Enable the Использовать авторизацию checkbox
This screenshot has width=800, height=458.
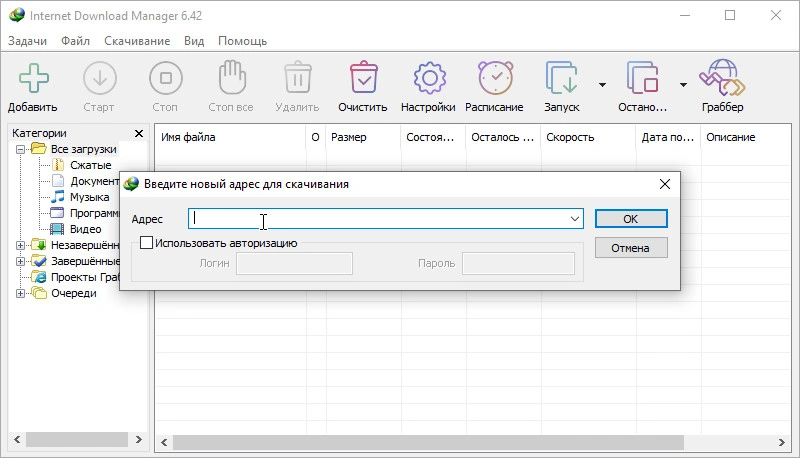point(147,242)
